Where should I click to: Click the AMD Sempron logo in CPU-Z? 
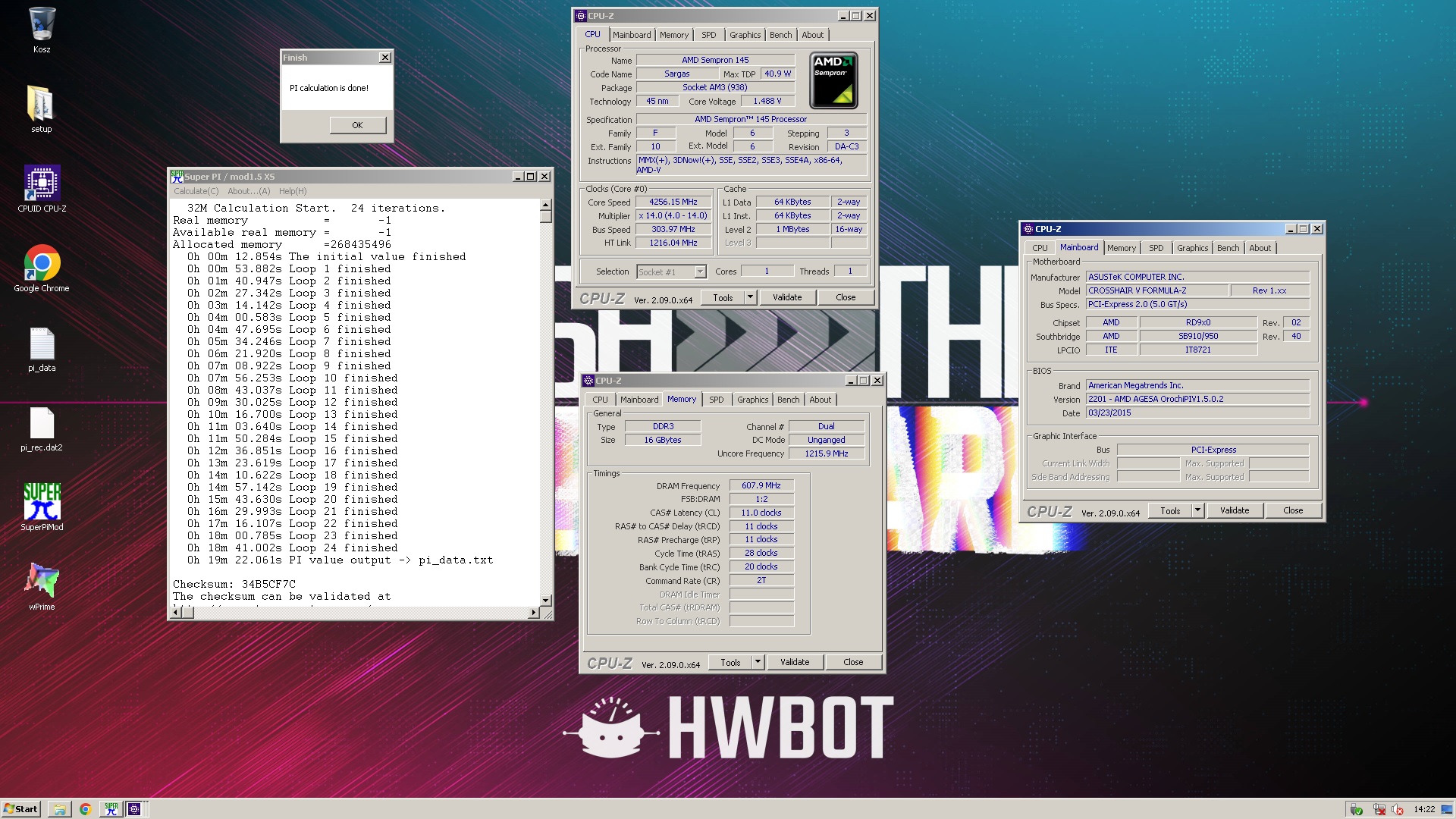tap(833, 80)
